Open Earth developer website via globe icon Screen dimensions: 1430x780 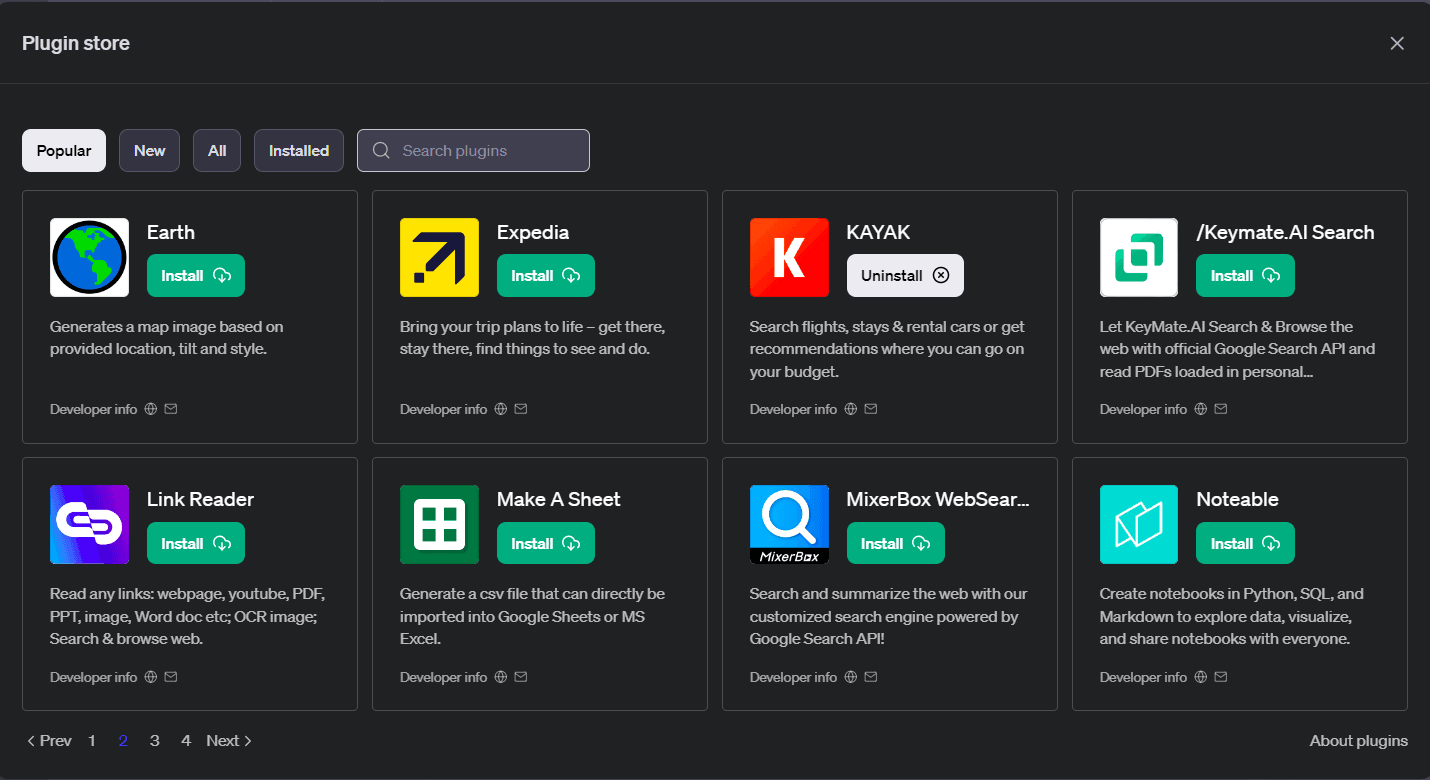click(149, 408)
